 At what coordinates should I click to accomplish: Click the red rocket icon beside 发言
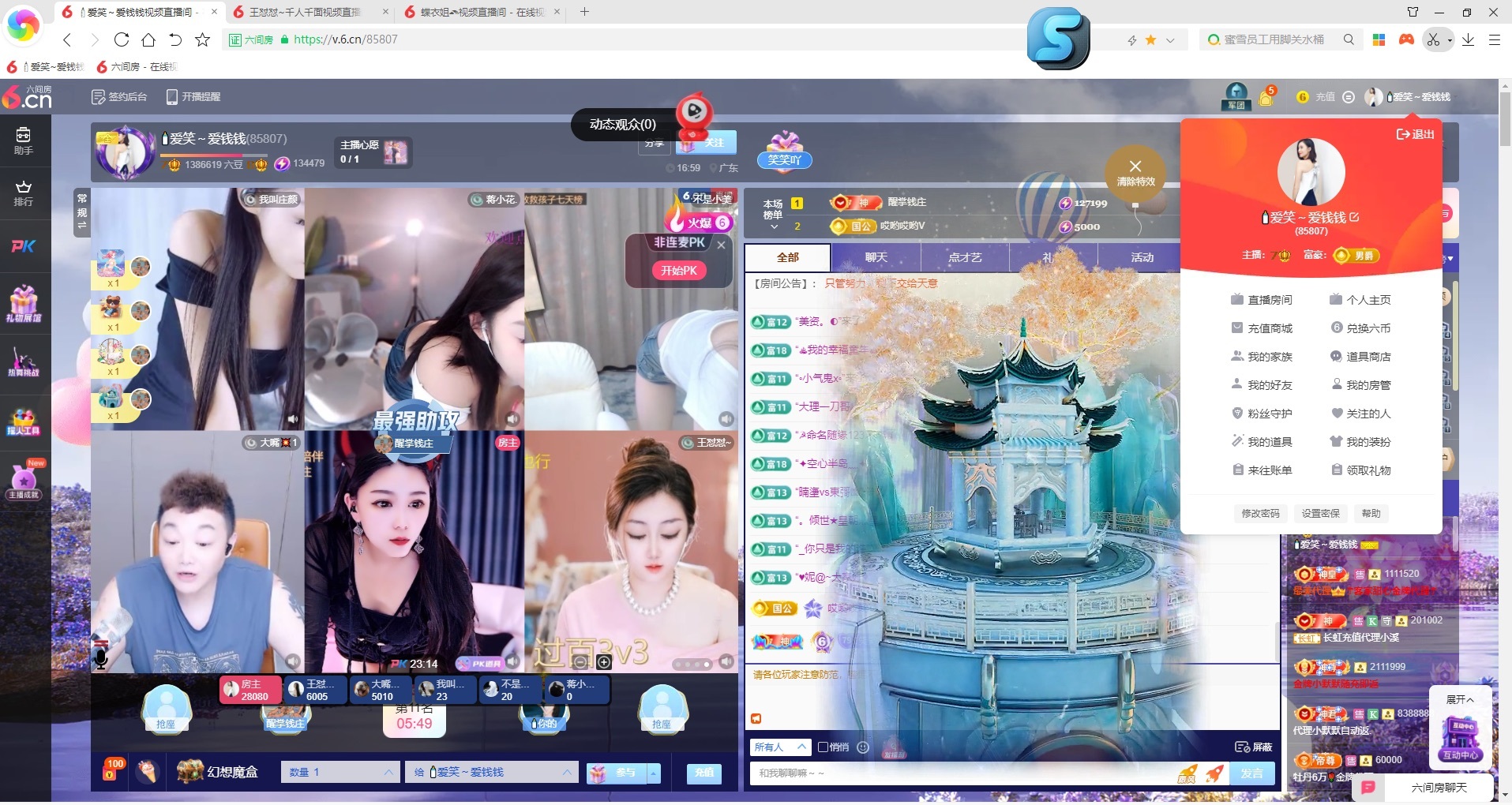[x=1215, y=773]
